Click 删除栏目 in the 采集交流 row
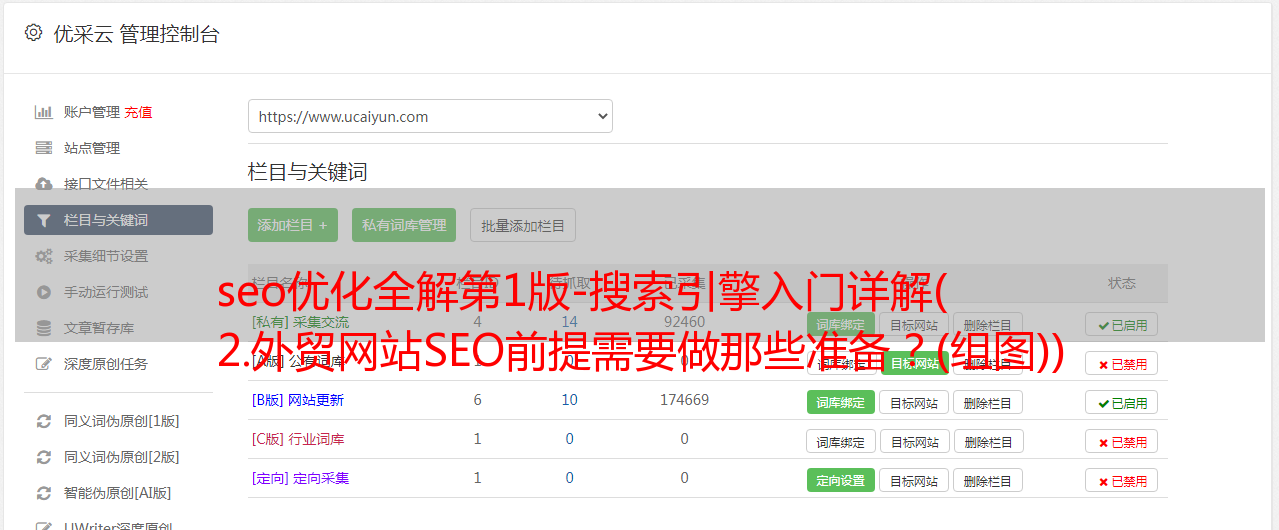Screen dimensions: 1279x530 point(988,324)
